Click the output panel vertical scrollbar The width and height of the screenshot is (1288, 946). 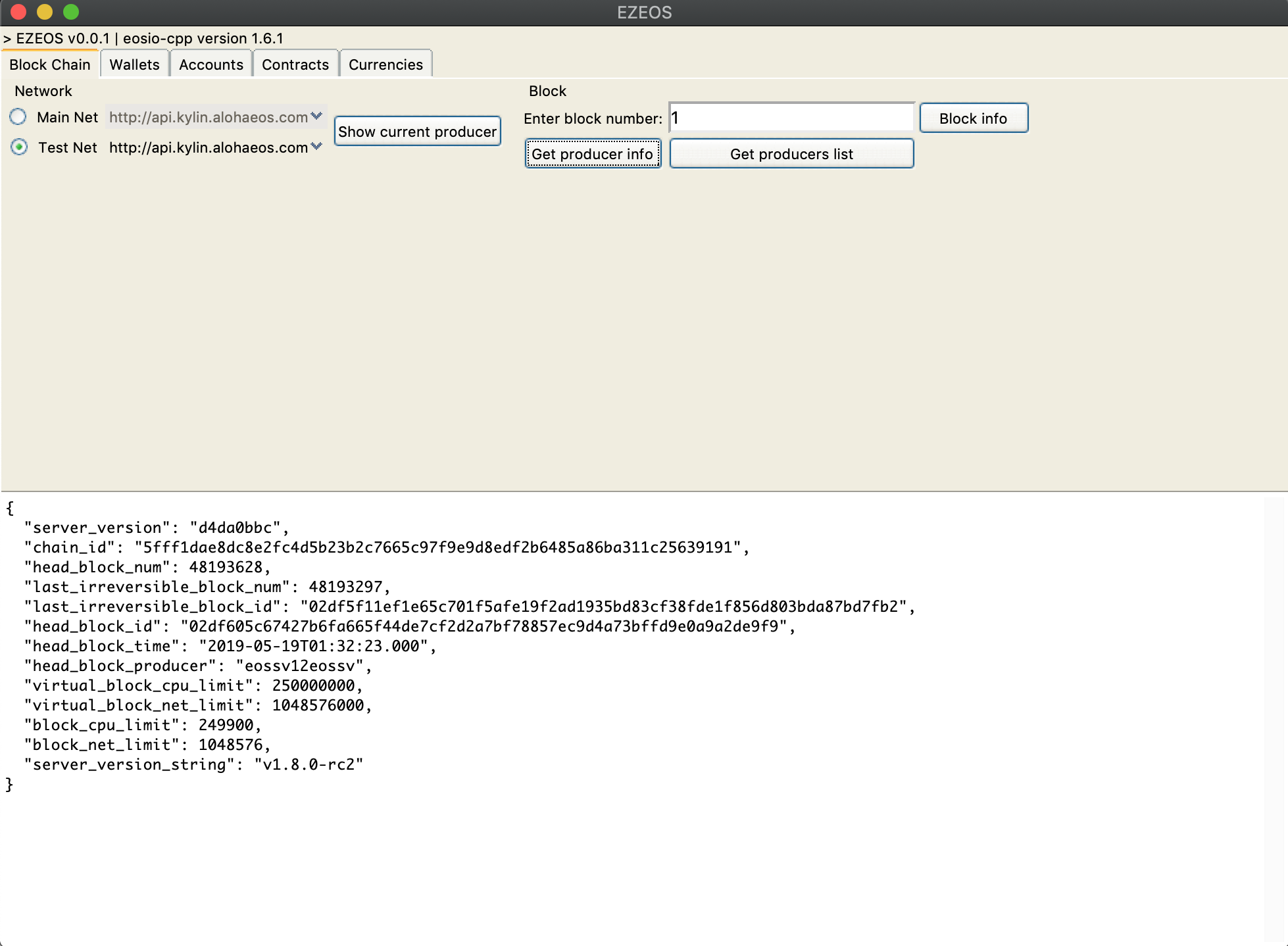coord(1274,717)
